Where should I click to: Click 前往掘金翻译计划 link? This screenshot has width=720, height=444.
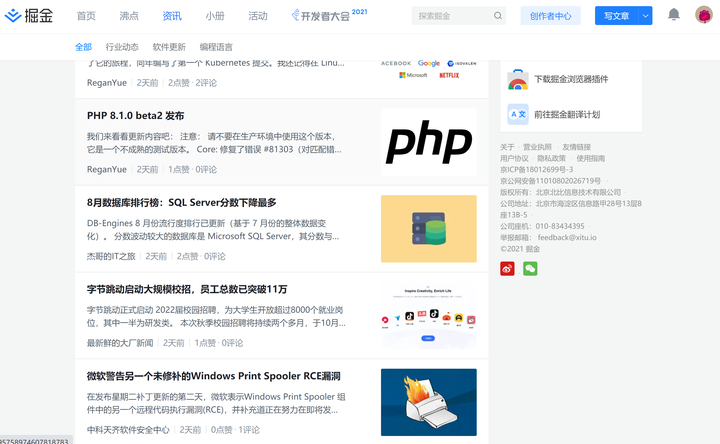[567, 114]
